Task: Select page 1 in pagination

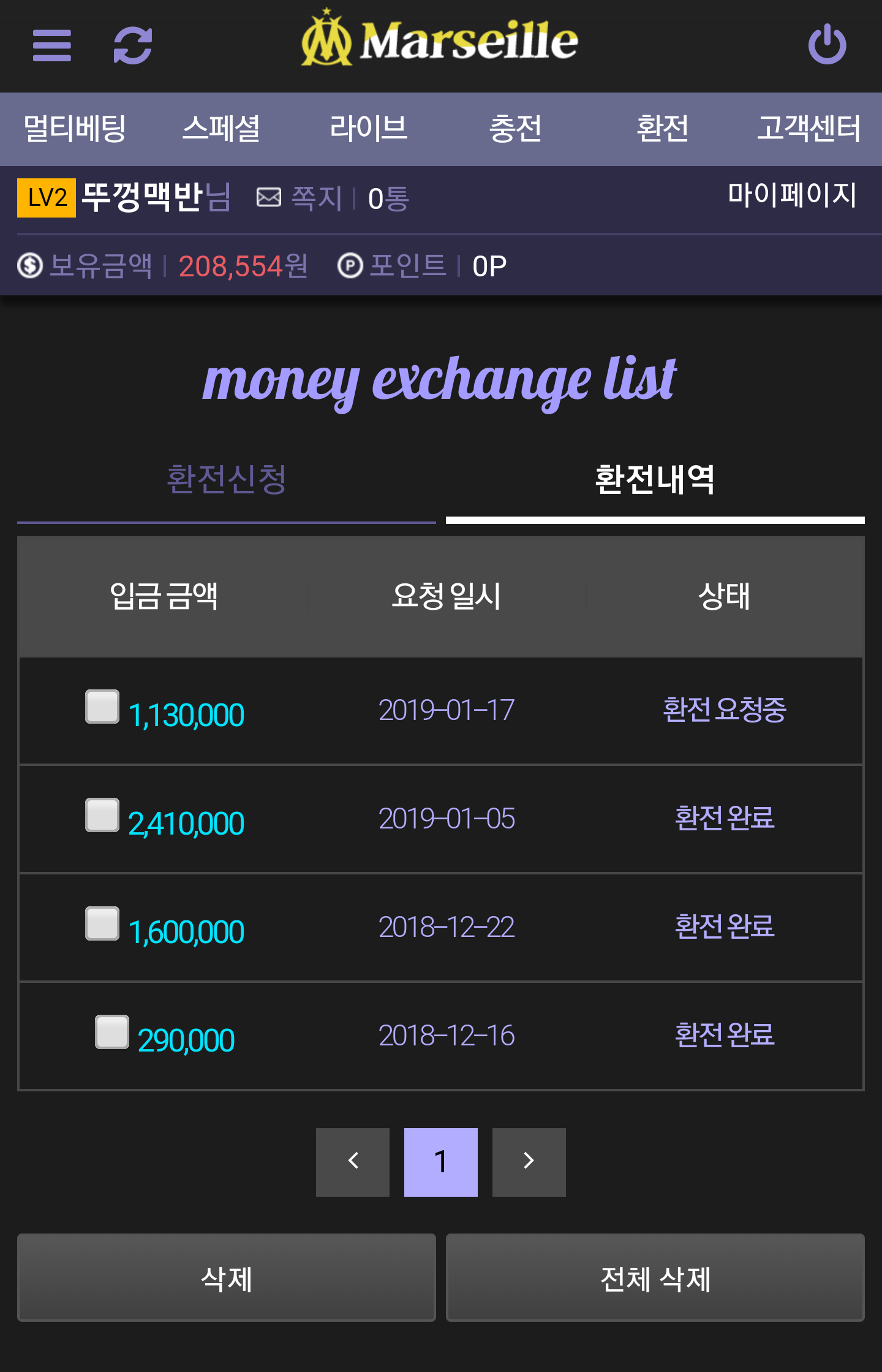Action: coord(441,1162)
